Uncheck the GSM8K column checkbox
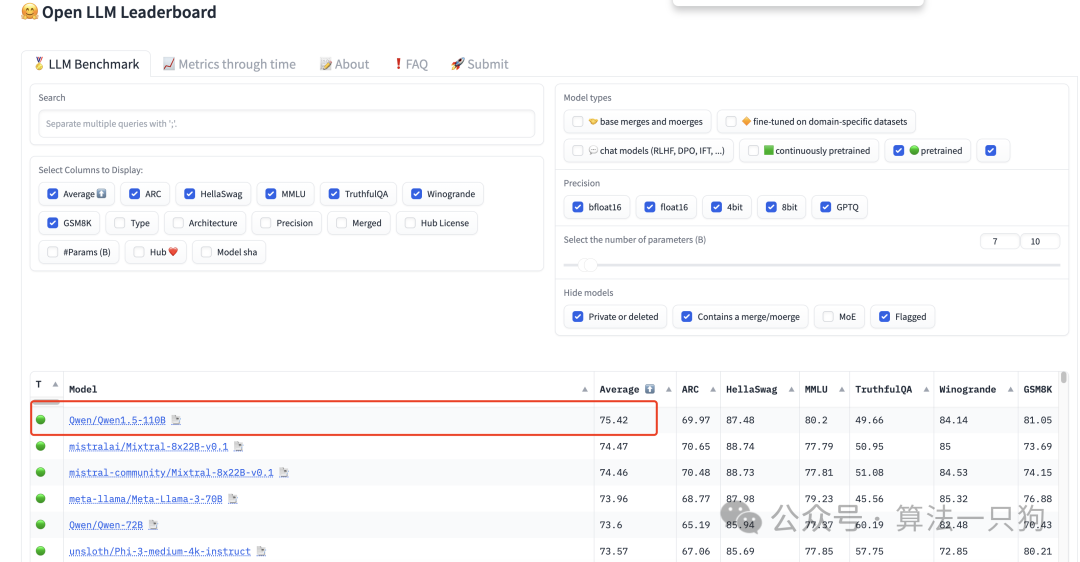This screenshot has height=562, width=1080. coord(52,222)
